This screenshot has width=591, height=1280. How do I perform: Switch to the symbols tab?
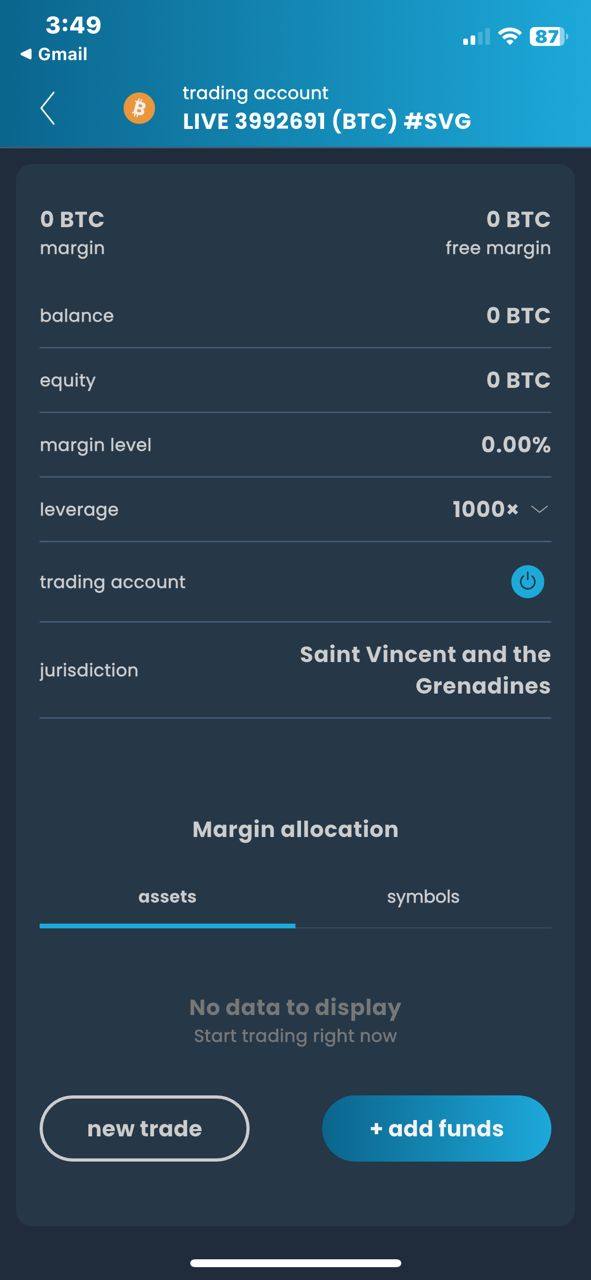423,897
